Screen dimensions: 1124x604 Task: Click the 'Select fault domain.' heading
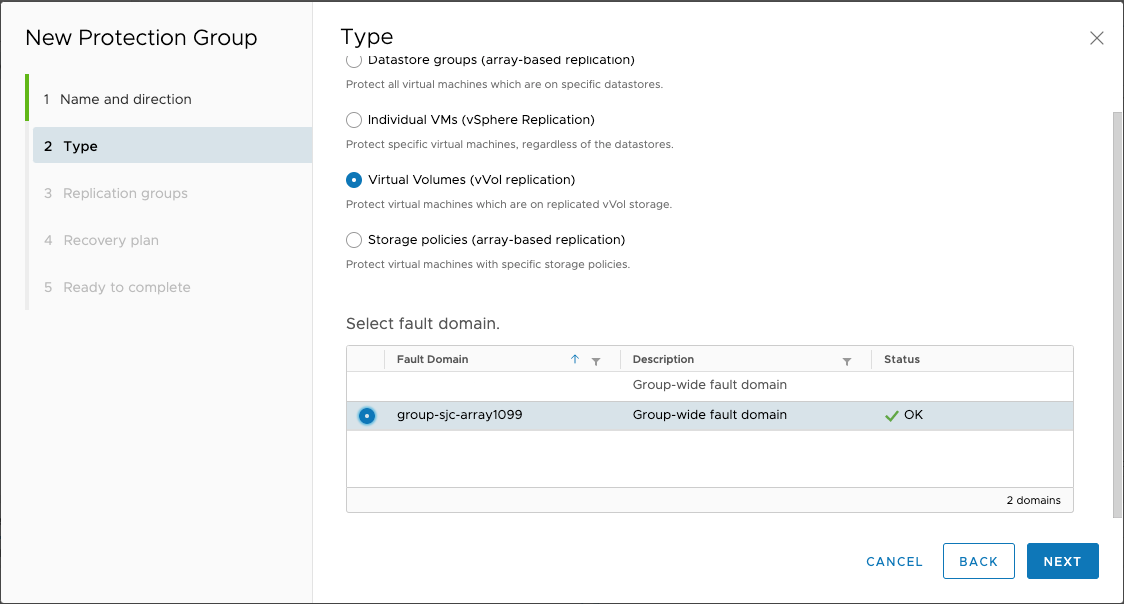[422, 324]
